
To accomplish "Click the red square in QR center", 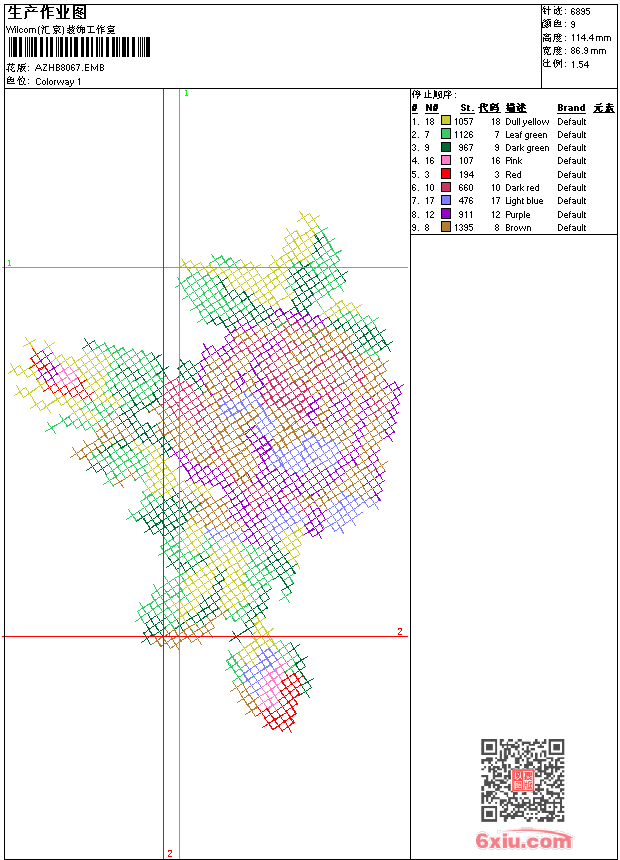I will coord(522,780).
